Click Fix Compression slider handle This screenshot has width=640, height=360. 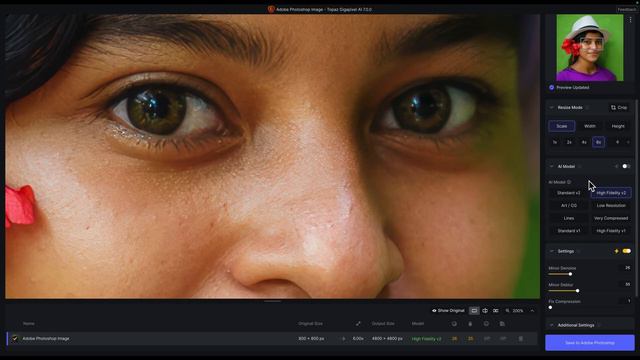click(x=550, y=307)
